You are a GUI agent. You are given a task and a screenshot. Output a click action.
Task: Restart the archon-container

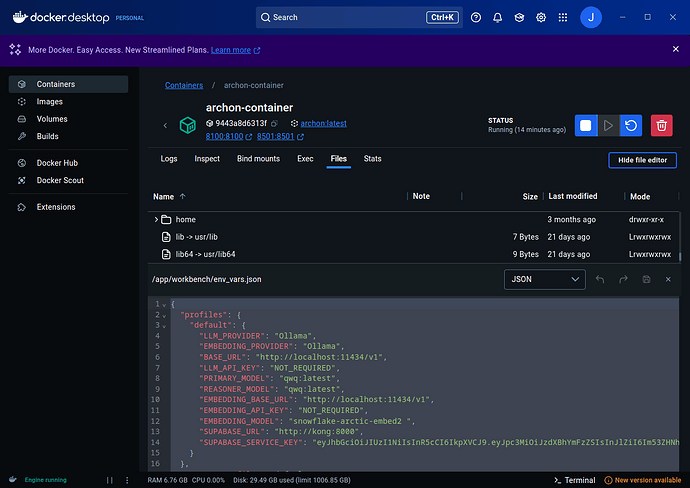coord(631,125)
